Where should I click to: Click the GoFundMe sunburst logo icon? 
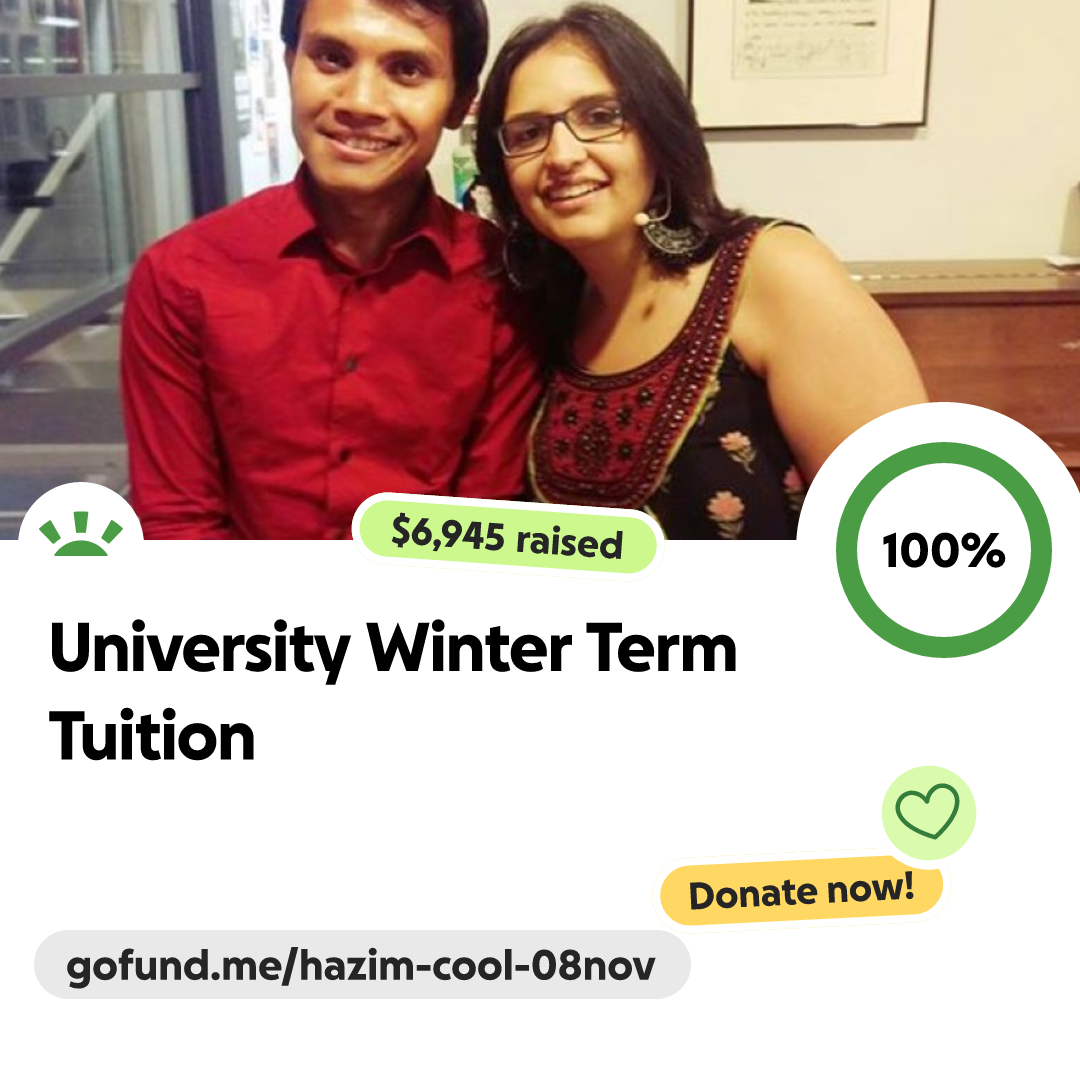coord(81,534)
